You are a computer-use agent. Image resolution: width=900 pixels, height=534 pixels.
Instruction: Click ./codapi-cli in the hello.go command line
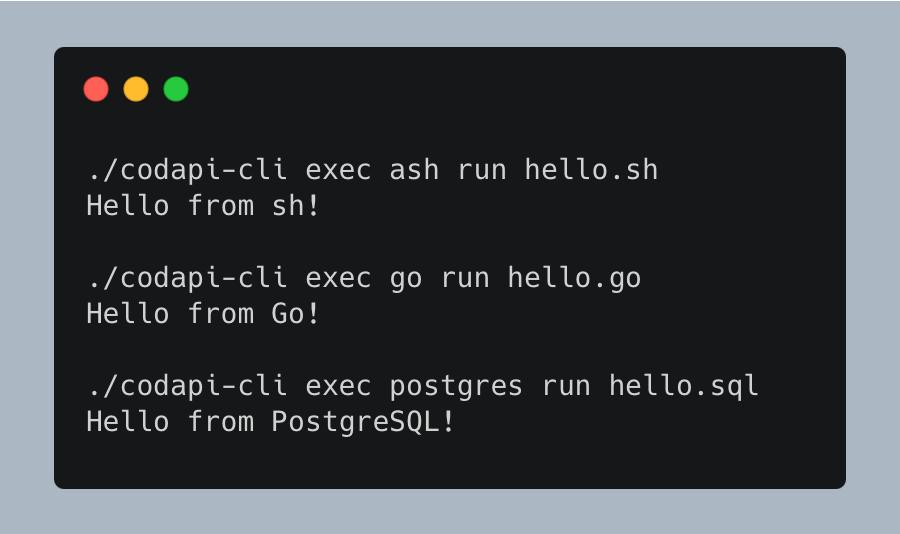(x=187, y=277)
